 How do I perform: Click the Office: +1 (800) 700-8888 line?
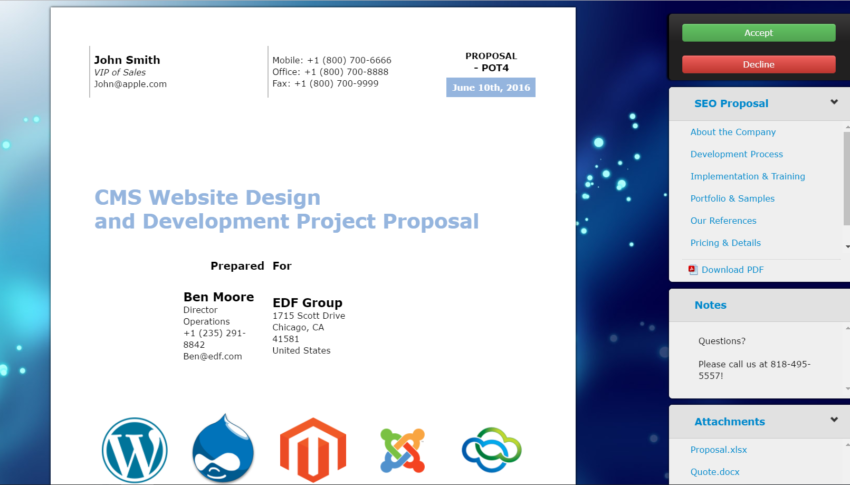point(330,72)
